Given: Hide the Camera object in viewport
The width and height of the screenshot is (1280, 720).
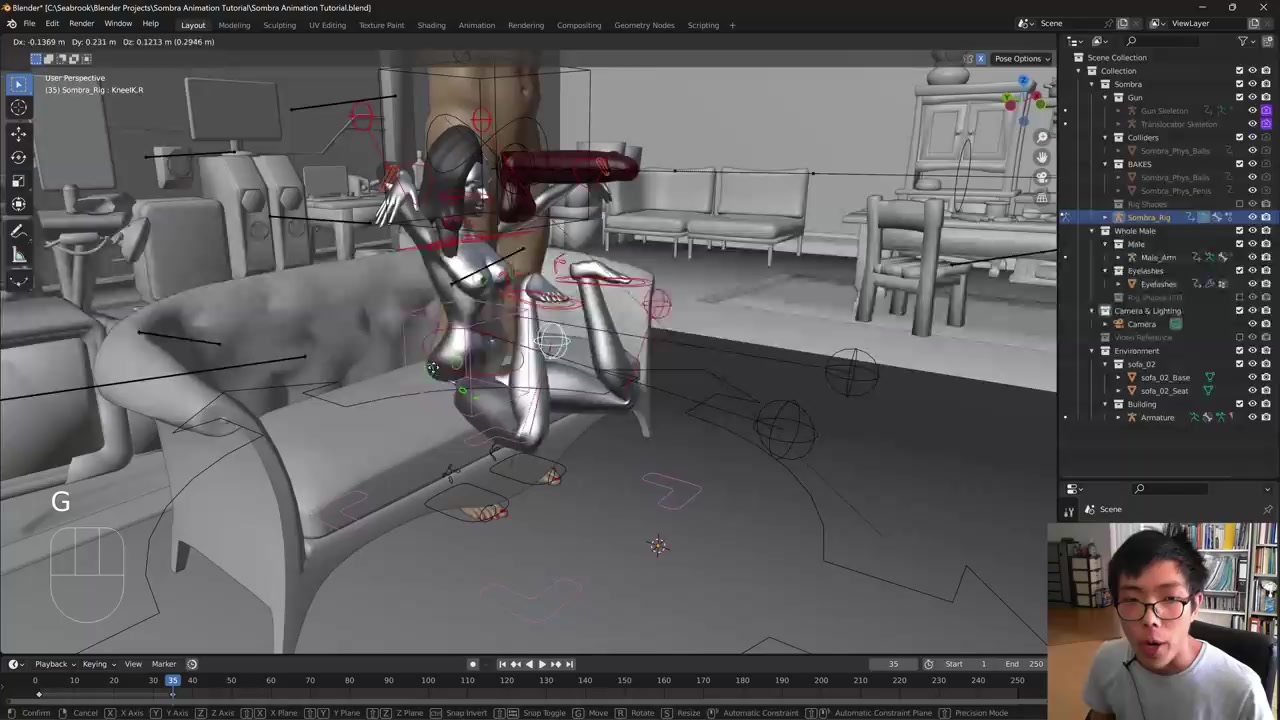Looking at the screenshot, I should [x=1252, y=324].
